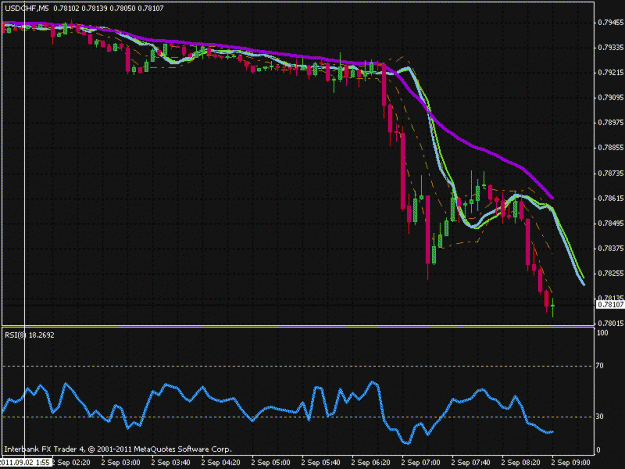Click the 0.79335 price scale label
The image size is (625, 469).
pyautogui.click(x=610, y=48)
